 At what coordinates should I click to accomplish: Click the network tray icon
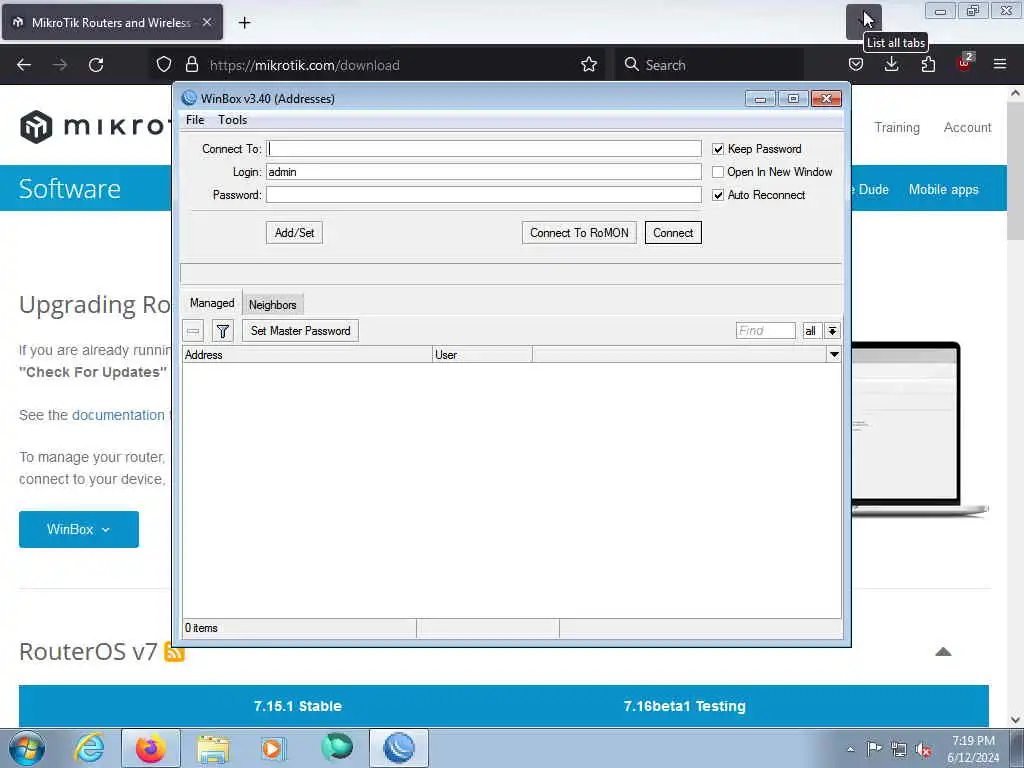[899, 750]
